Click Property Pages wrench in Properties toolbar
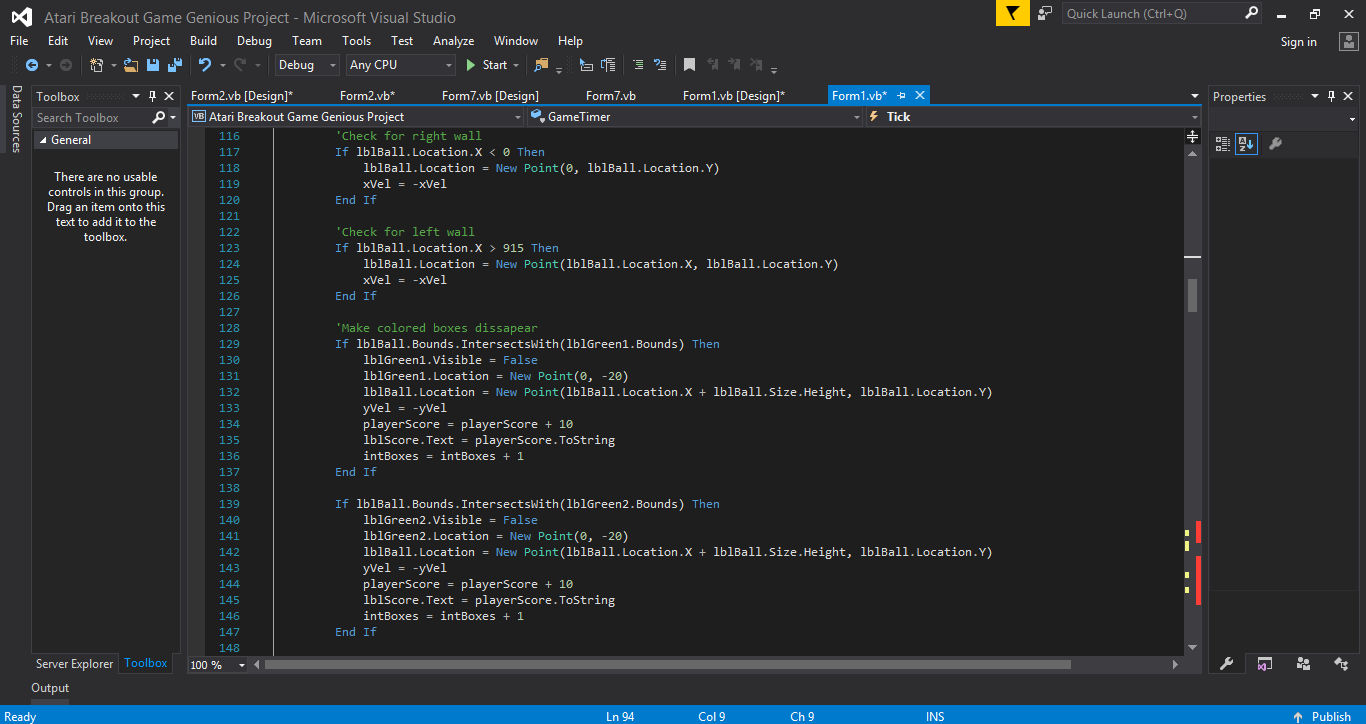 point(1275,144)
